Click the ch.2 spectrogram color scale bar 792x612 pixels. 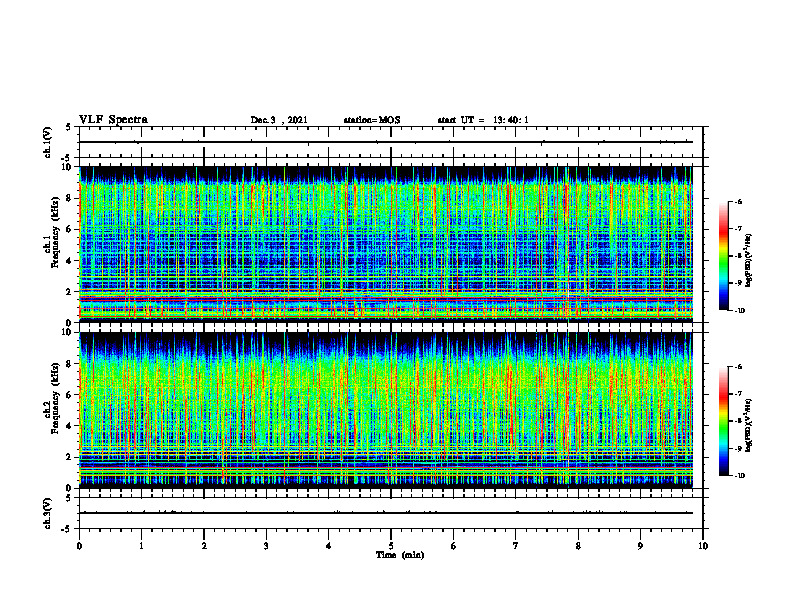[723, 421]
